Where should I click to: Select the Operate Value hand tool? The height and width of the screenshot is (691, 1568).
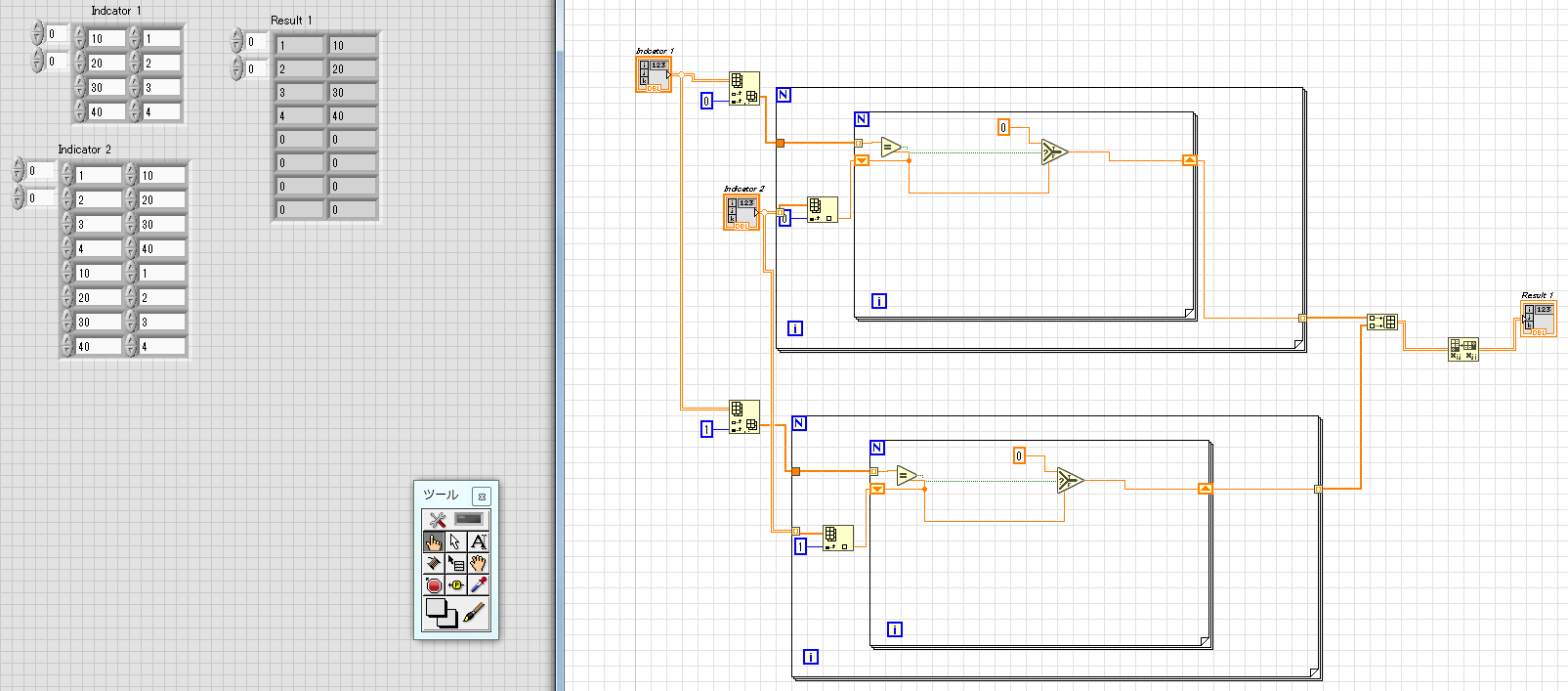(x=433, y=542)
